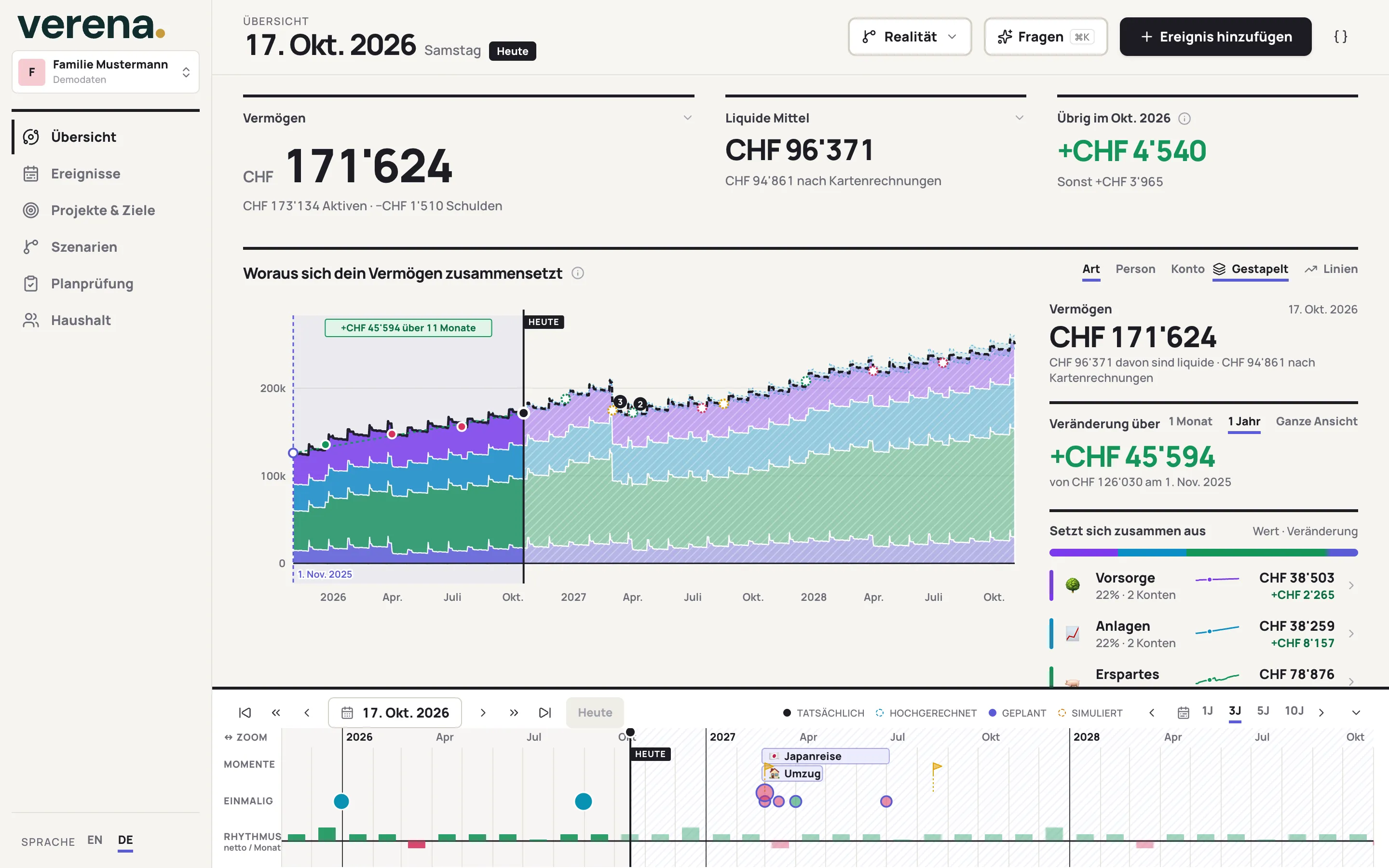The height and width of the screenshot is (868, 1389).
Task: Switch chart to Linien view
Action: click(1331, 269)
